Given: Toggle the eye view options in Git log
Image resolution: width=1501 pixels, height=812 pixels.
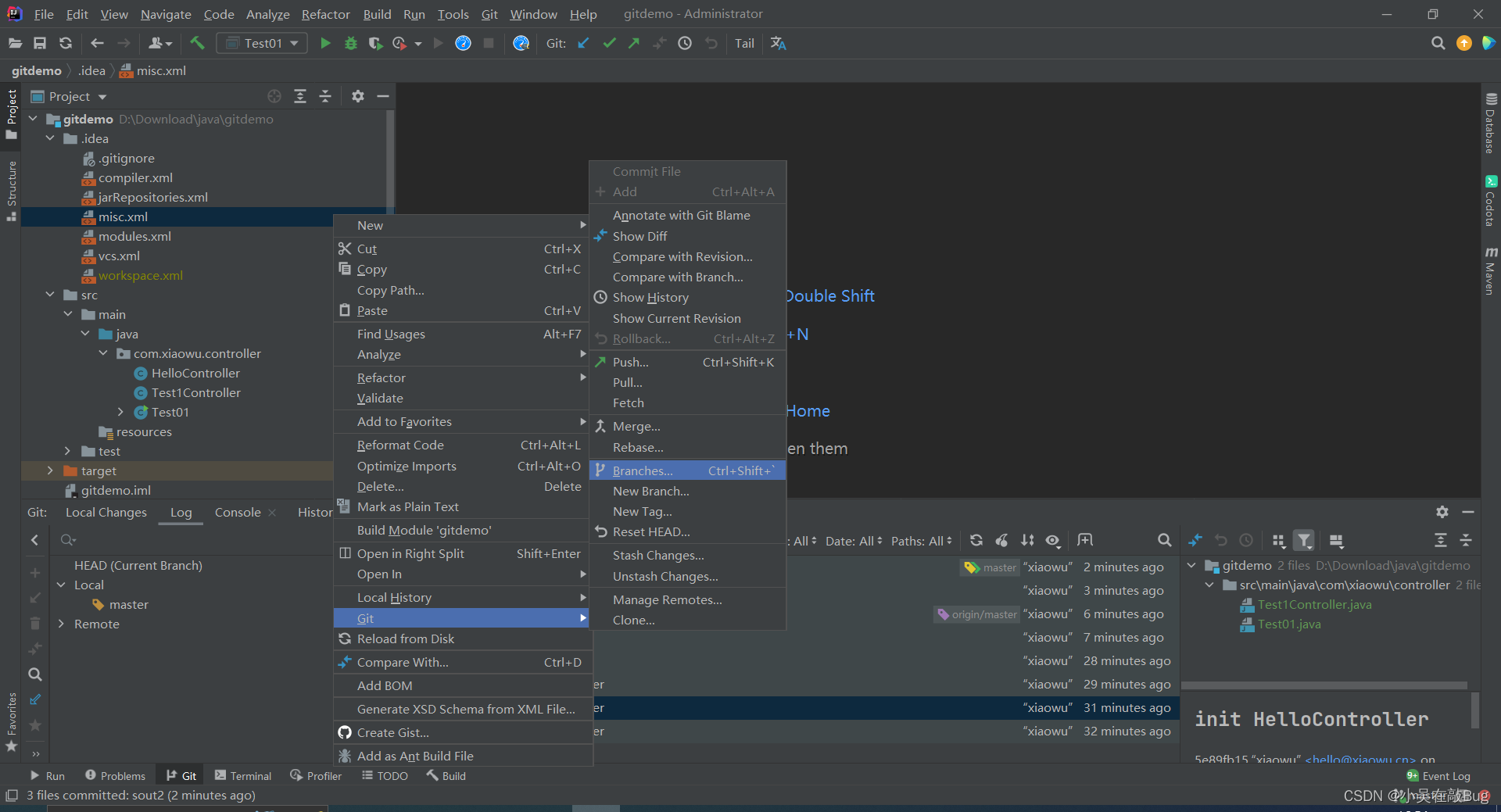Looking at the screenshot, I should point(1053,540).
